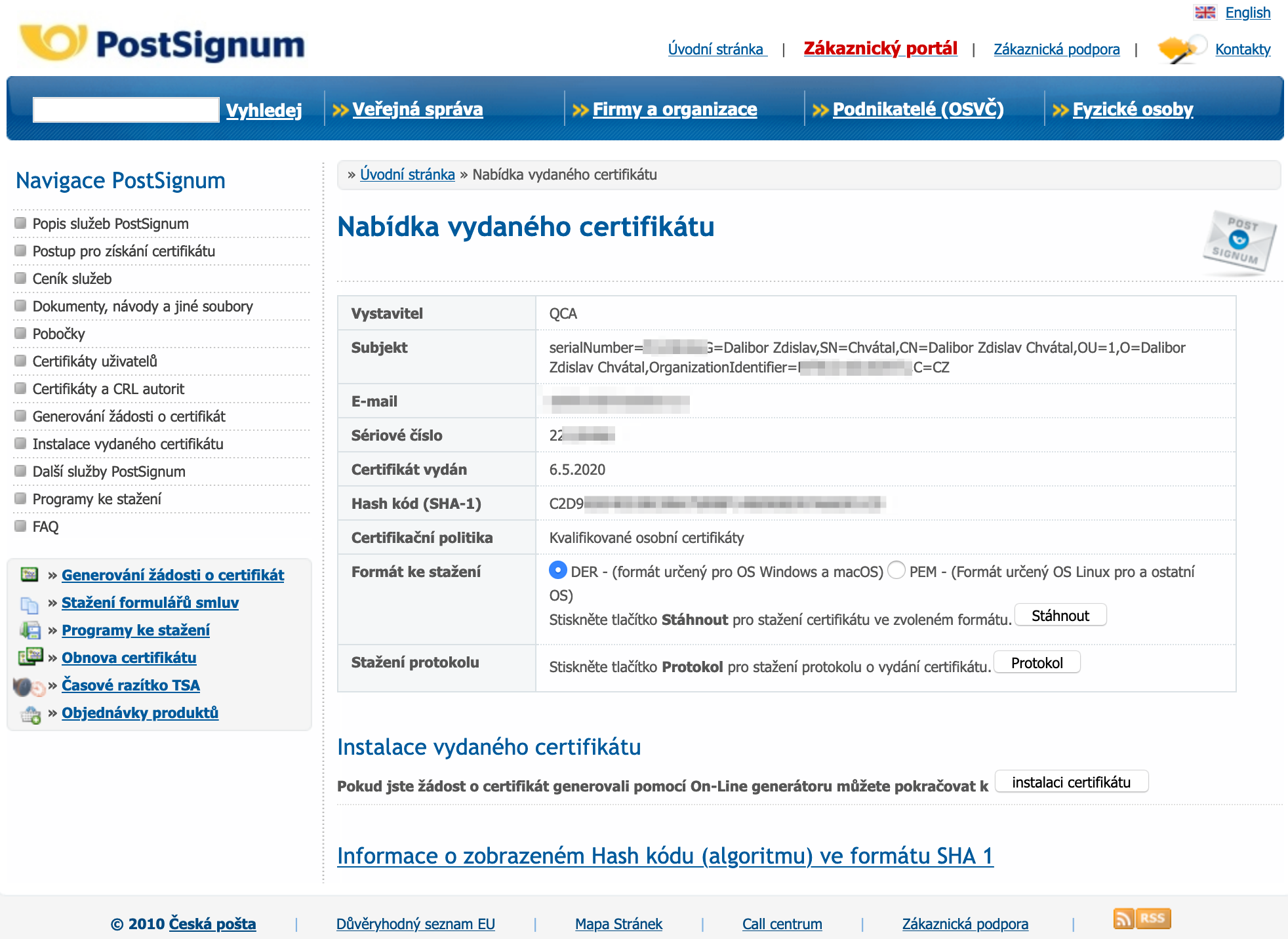
Task: Click Stáhnout button to download certificate
Action: pyautogui.click(x=1060, y=616)
